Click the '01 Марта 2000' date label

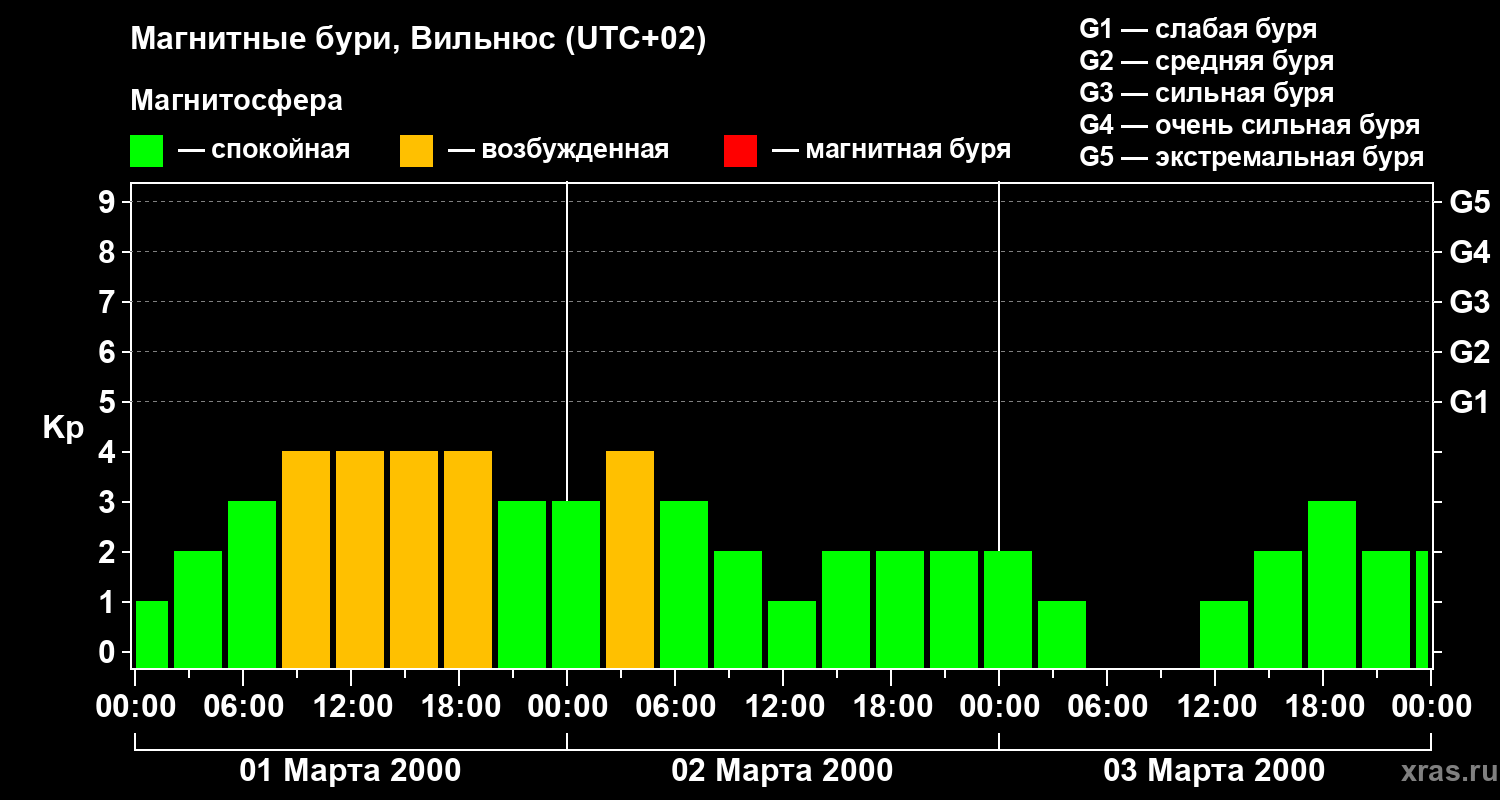(x=350, y=770)
